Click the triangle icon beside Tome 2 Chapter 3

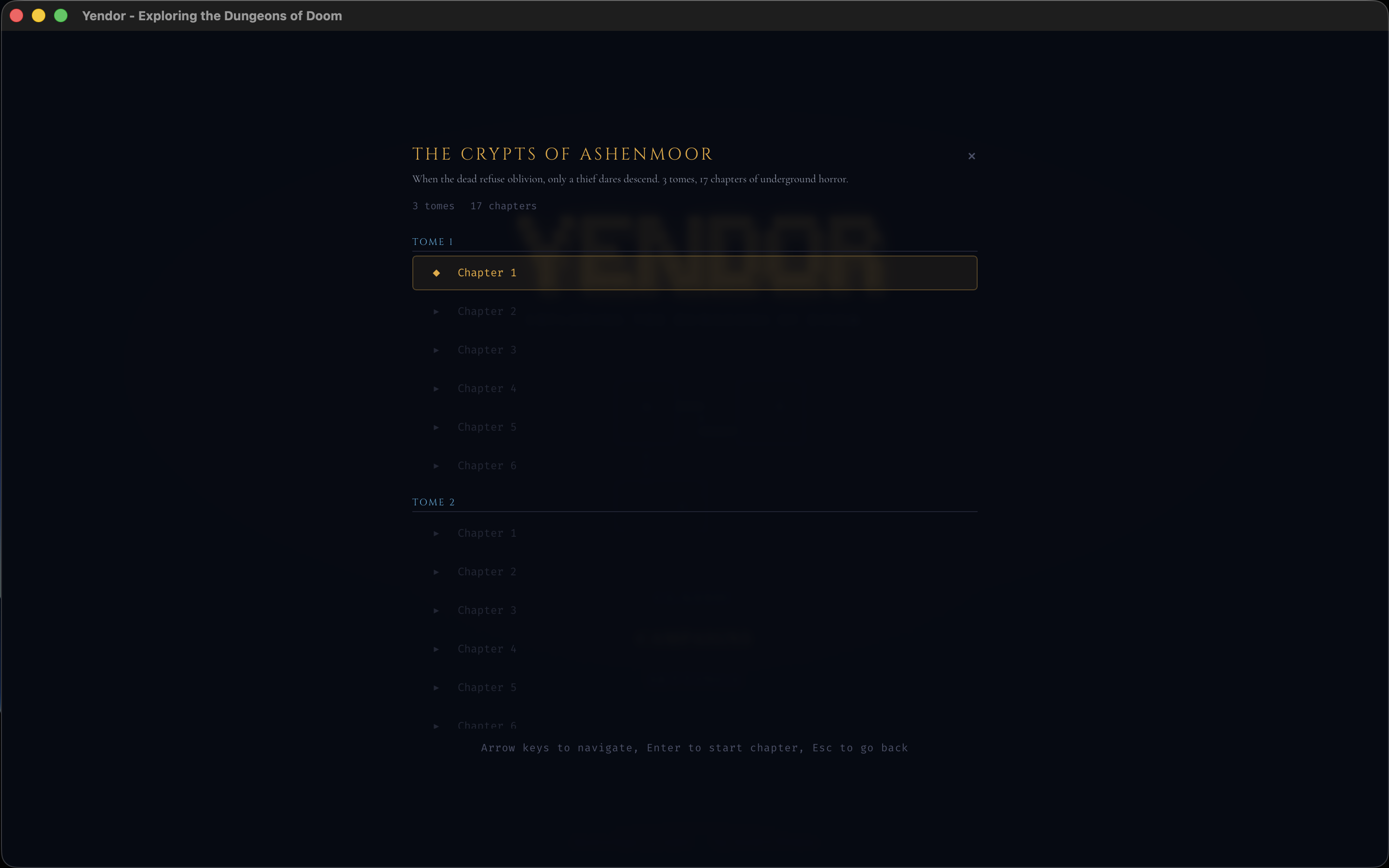436,610
